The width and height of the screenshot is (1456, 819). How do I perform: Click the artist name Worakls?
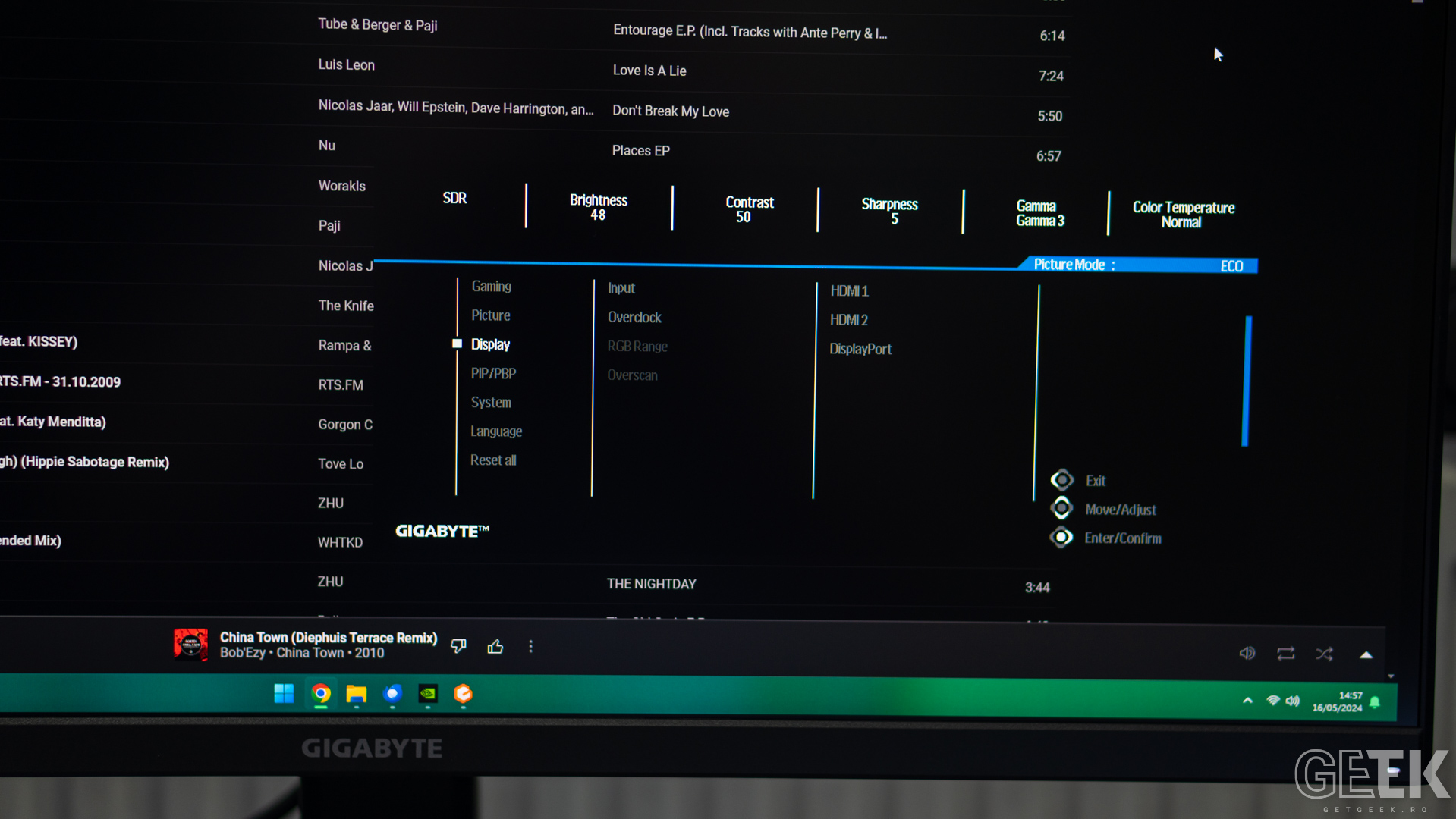(x=341, y=186)
